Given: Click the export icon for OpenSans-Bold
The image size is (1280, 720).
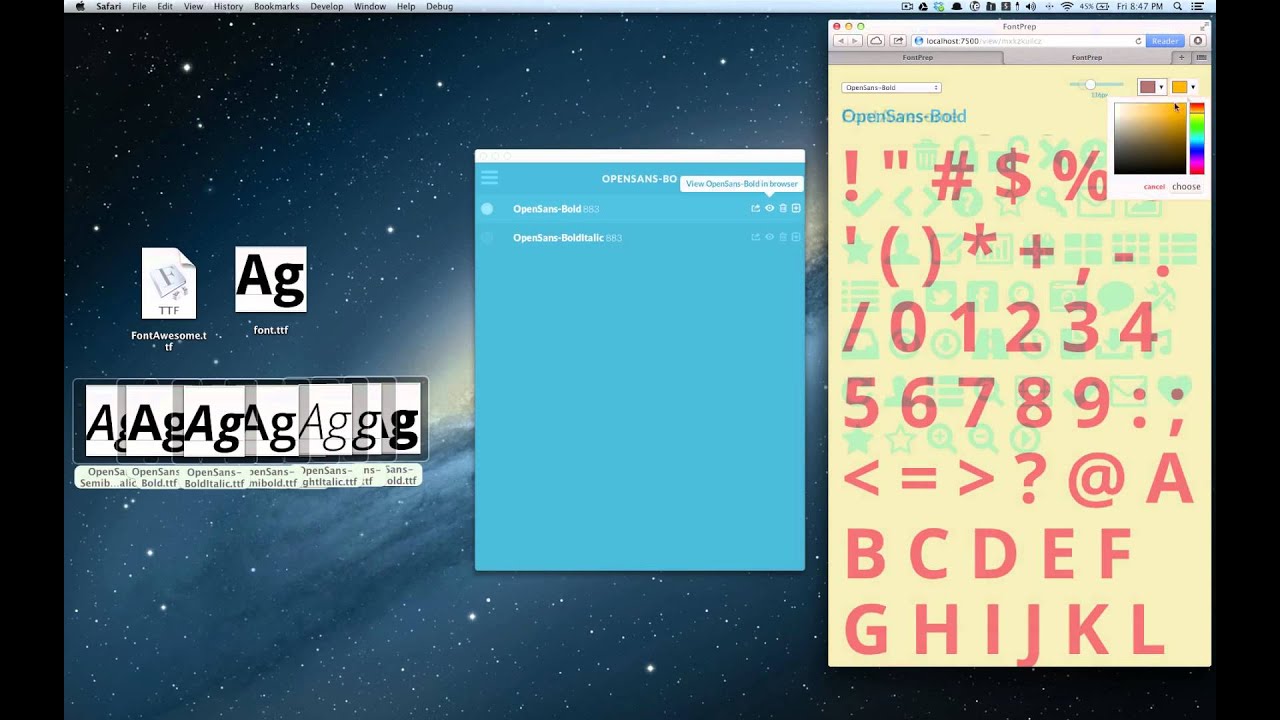Looking at the screenshot, I should pyautogui.click(x=756, y=208).
